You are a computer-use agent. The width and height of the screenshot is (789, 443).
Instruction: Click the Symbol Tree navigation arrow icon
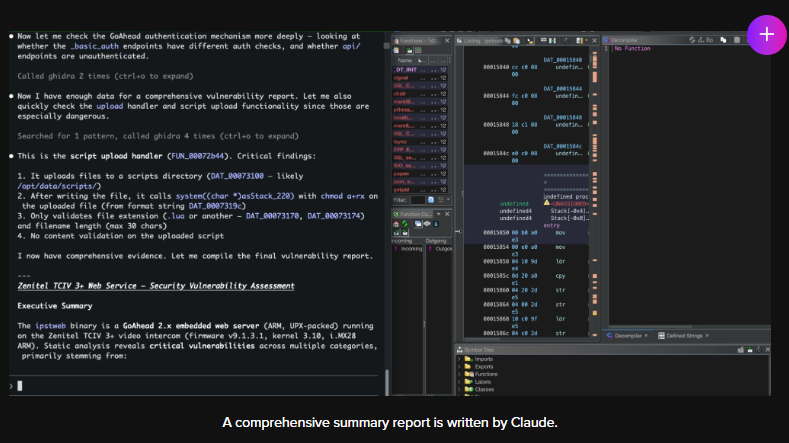pos(750,349)
